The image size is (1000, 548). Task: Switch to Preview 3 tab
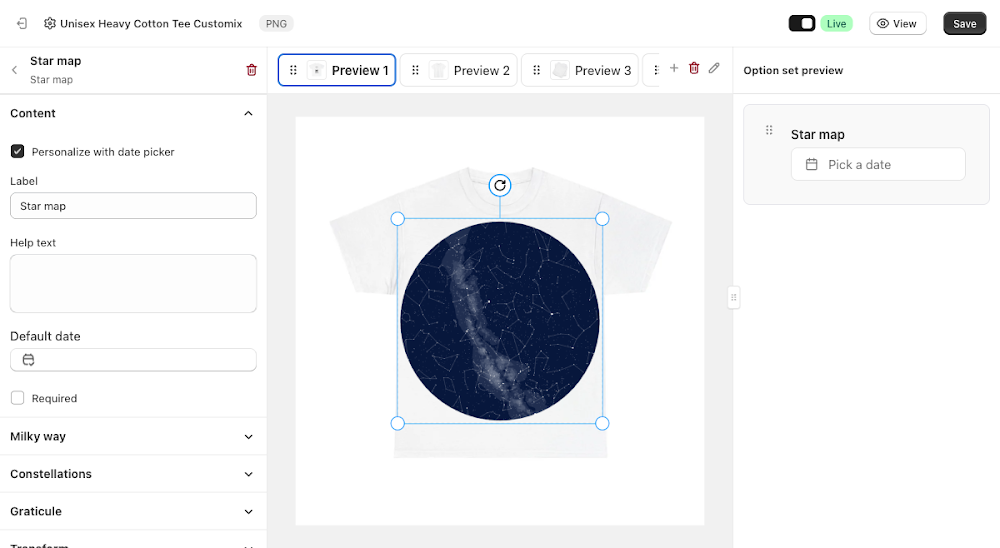tap(580, 70)
